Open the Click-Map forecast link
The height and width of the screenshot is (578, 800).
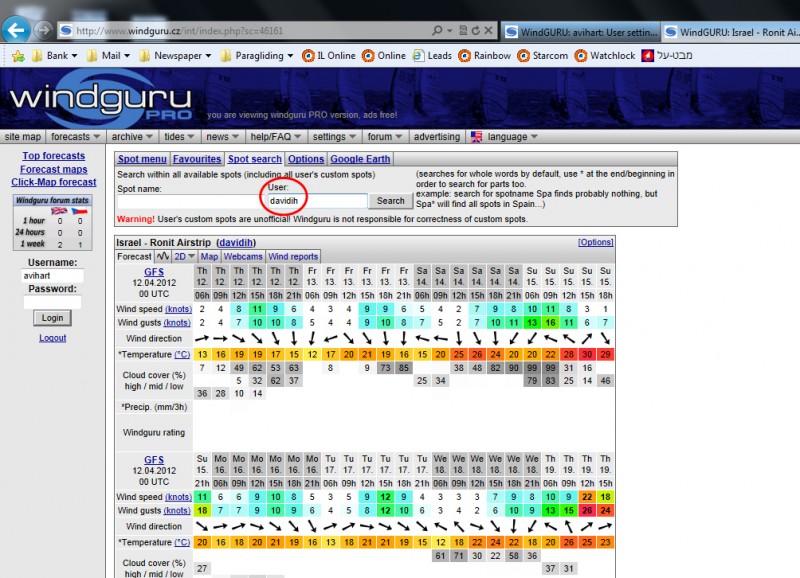tap(54, 182)
